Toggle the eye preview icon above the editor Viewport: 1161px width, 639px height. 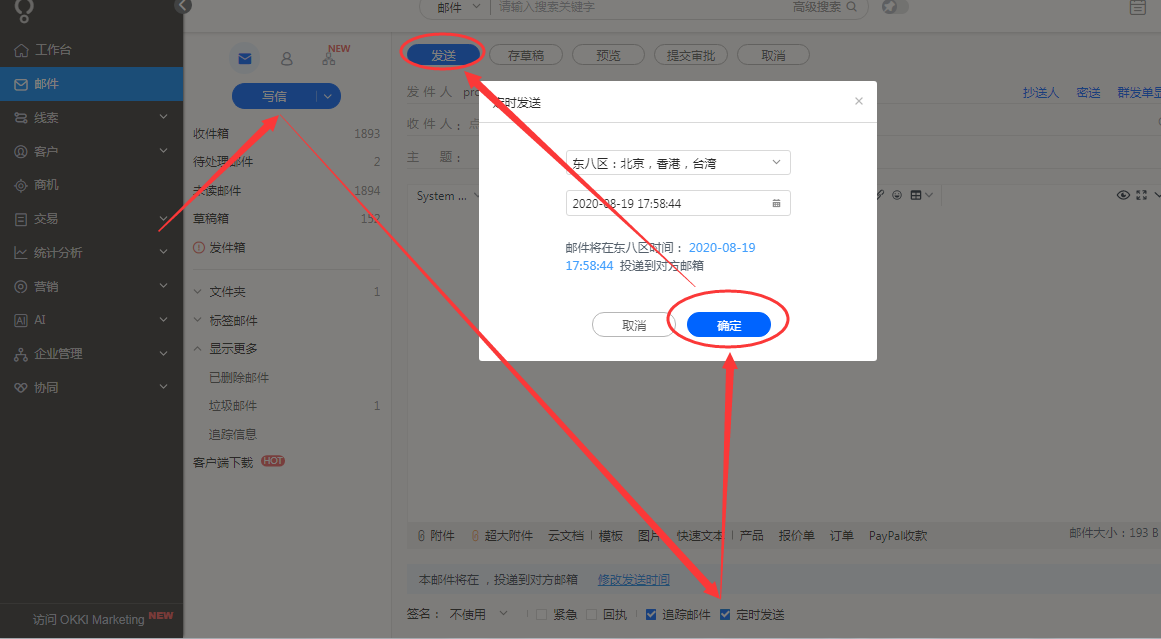[1123, 195]
